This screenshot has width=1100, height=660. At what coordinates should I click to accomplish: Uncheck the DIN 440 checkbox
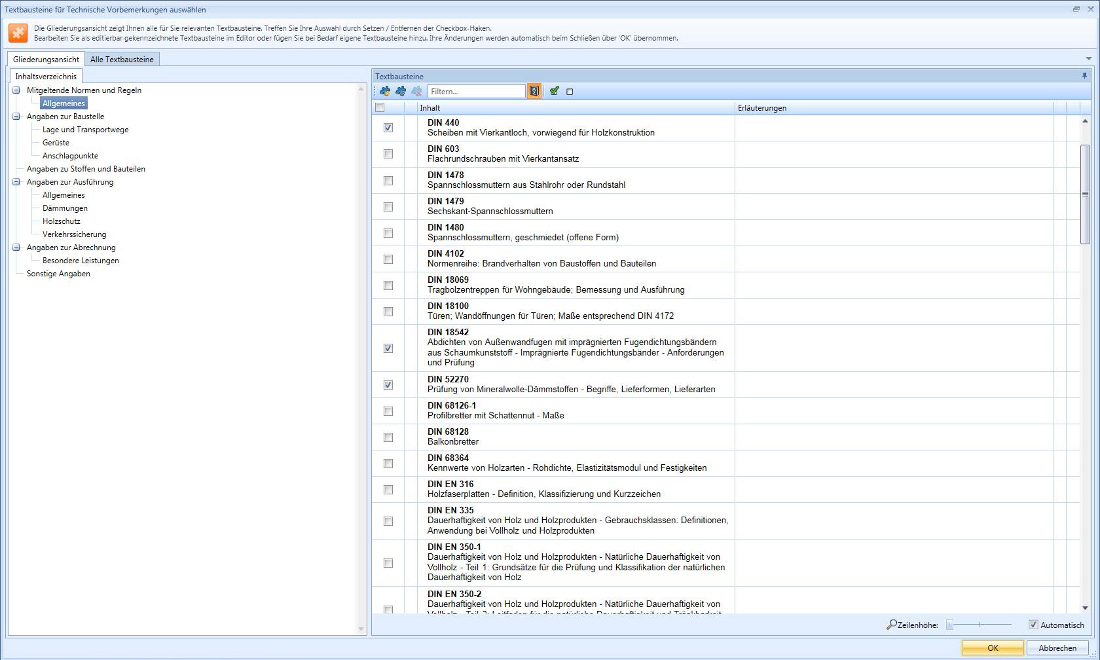point(388,128)
